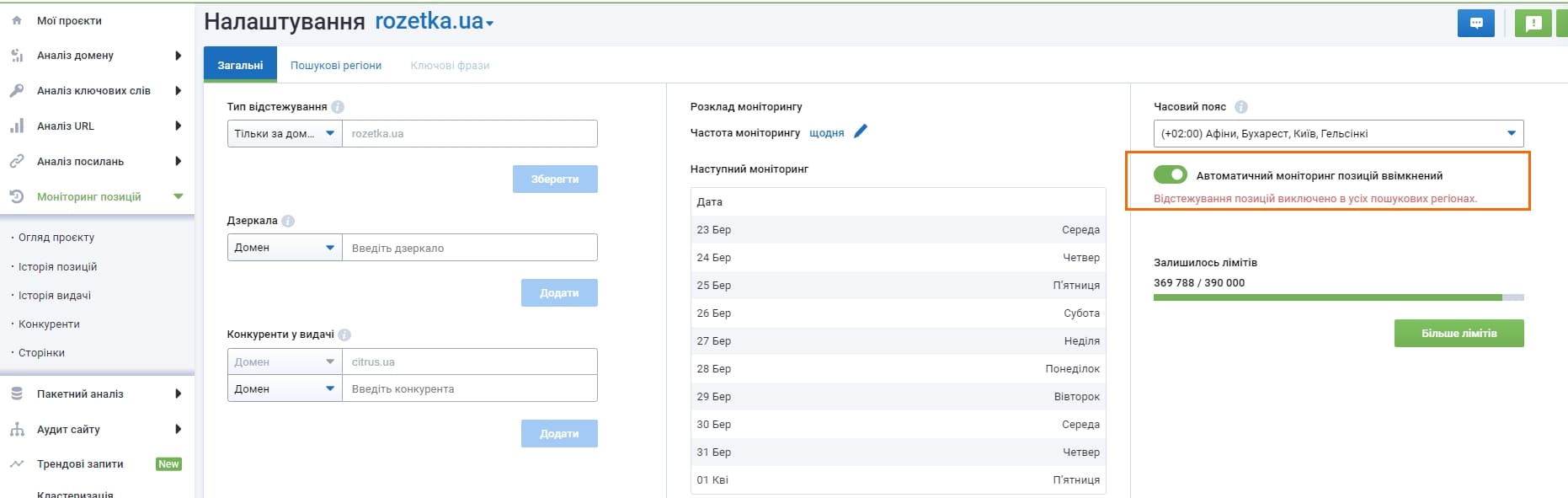Click the remaining limits progress bar

coord(1338,297)
